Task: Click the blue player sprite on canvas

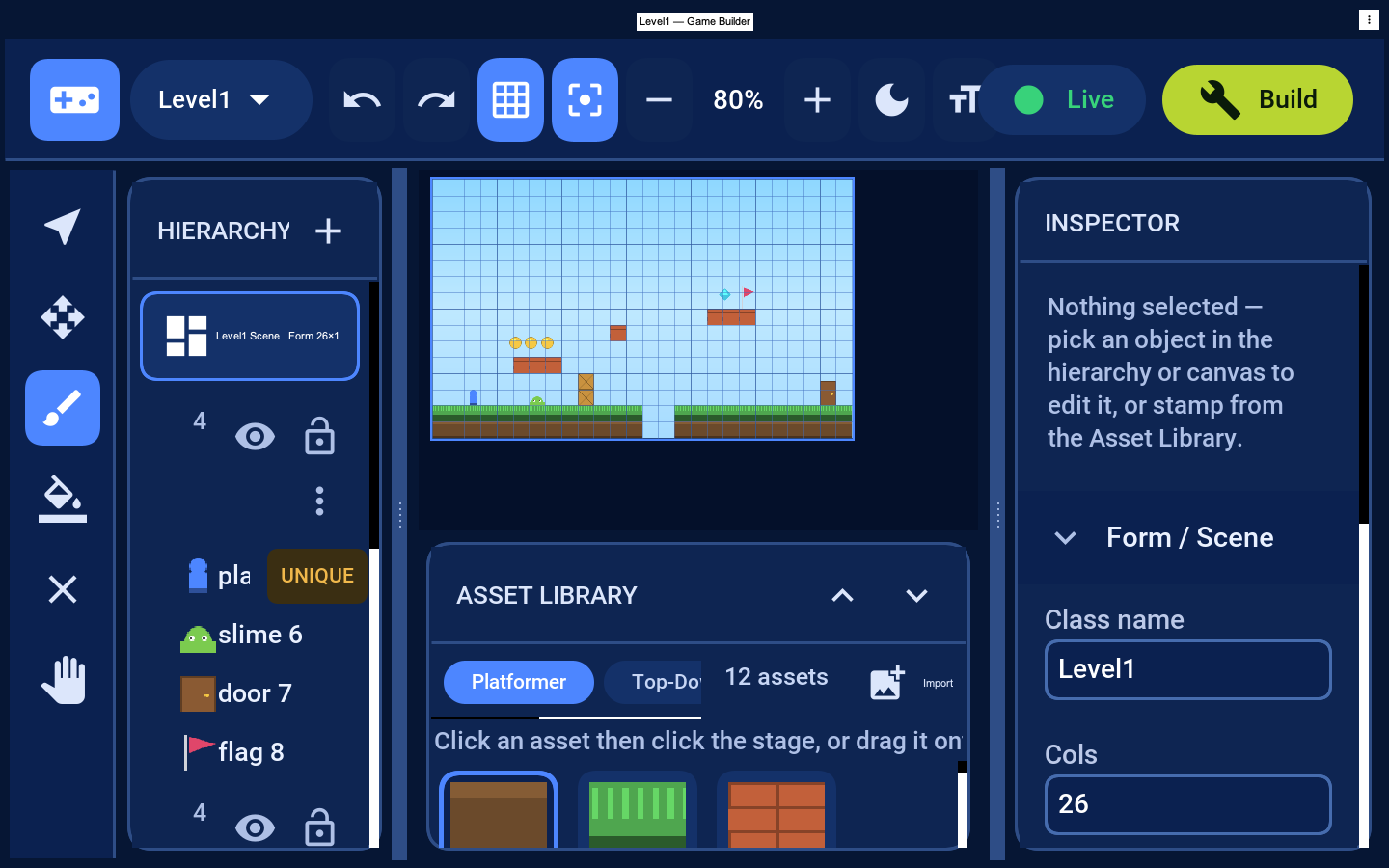Action: [473, 397]
